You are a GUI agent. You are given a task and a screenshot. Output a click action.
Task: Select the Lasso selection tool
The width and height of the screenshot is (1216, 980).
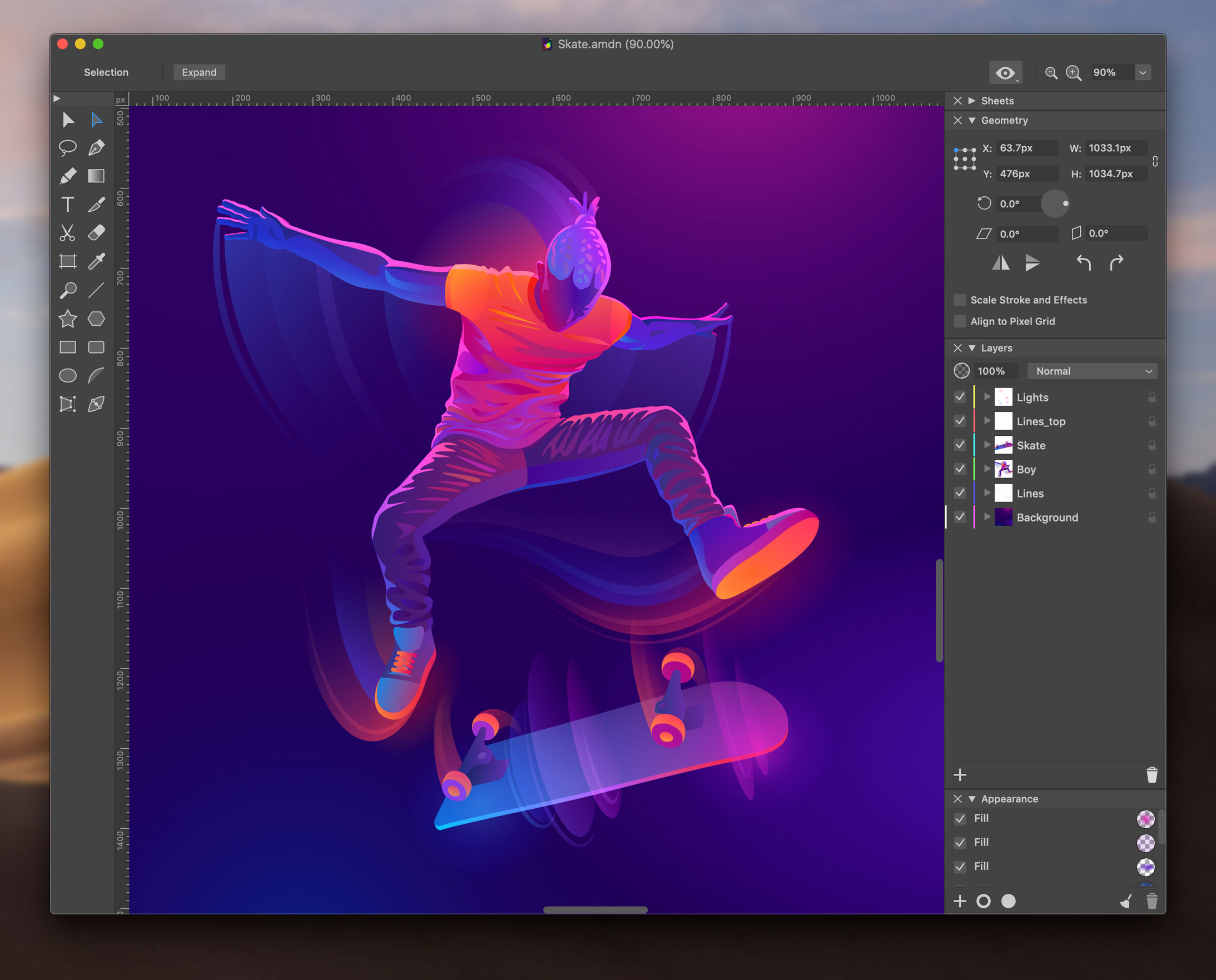tap(68, 148)
